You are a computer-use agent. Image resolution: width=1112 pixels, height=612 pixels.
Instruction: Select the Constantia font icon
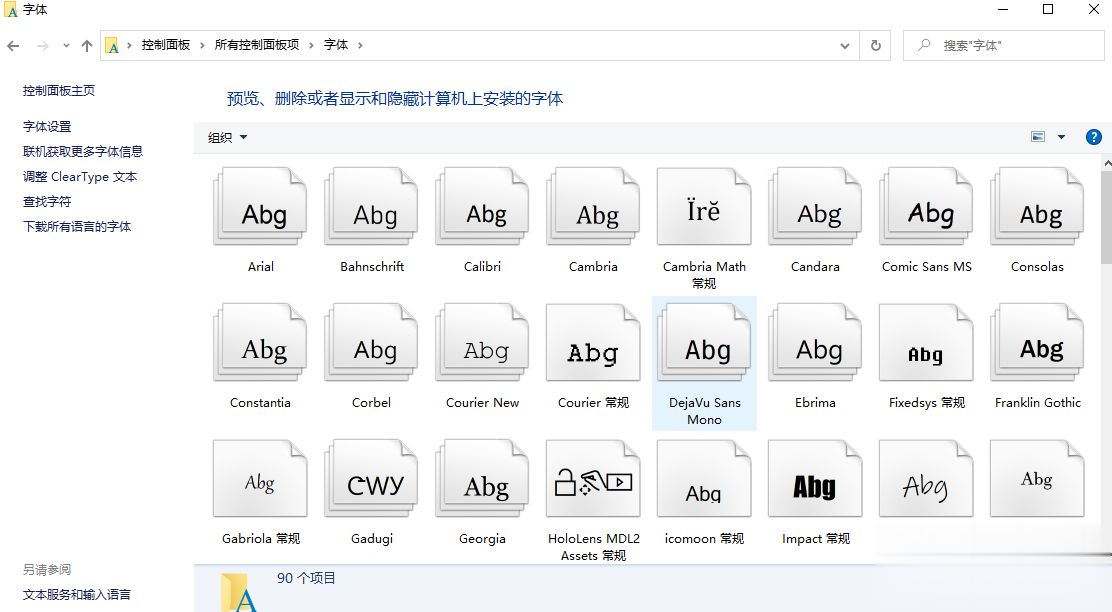click(x=260, y=343)
